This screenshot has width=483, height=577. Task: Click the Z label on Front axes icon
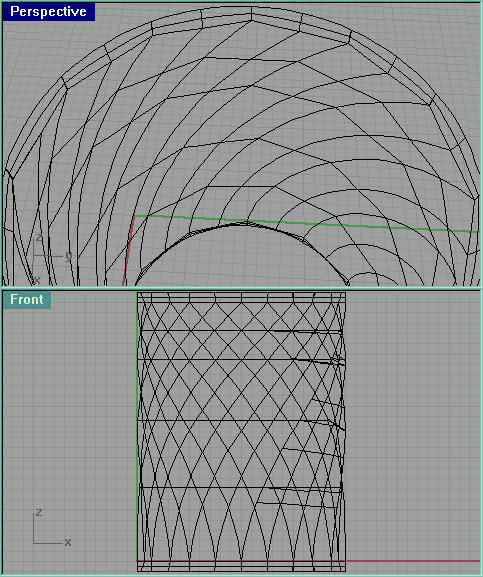(x=39, y=513)
